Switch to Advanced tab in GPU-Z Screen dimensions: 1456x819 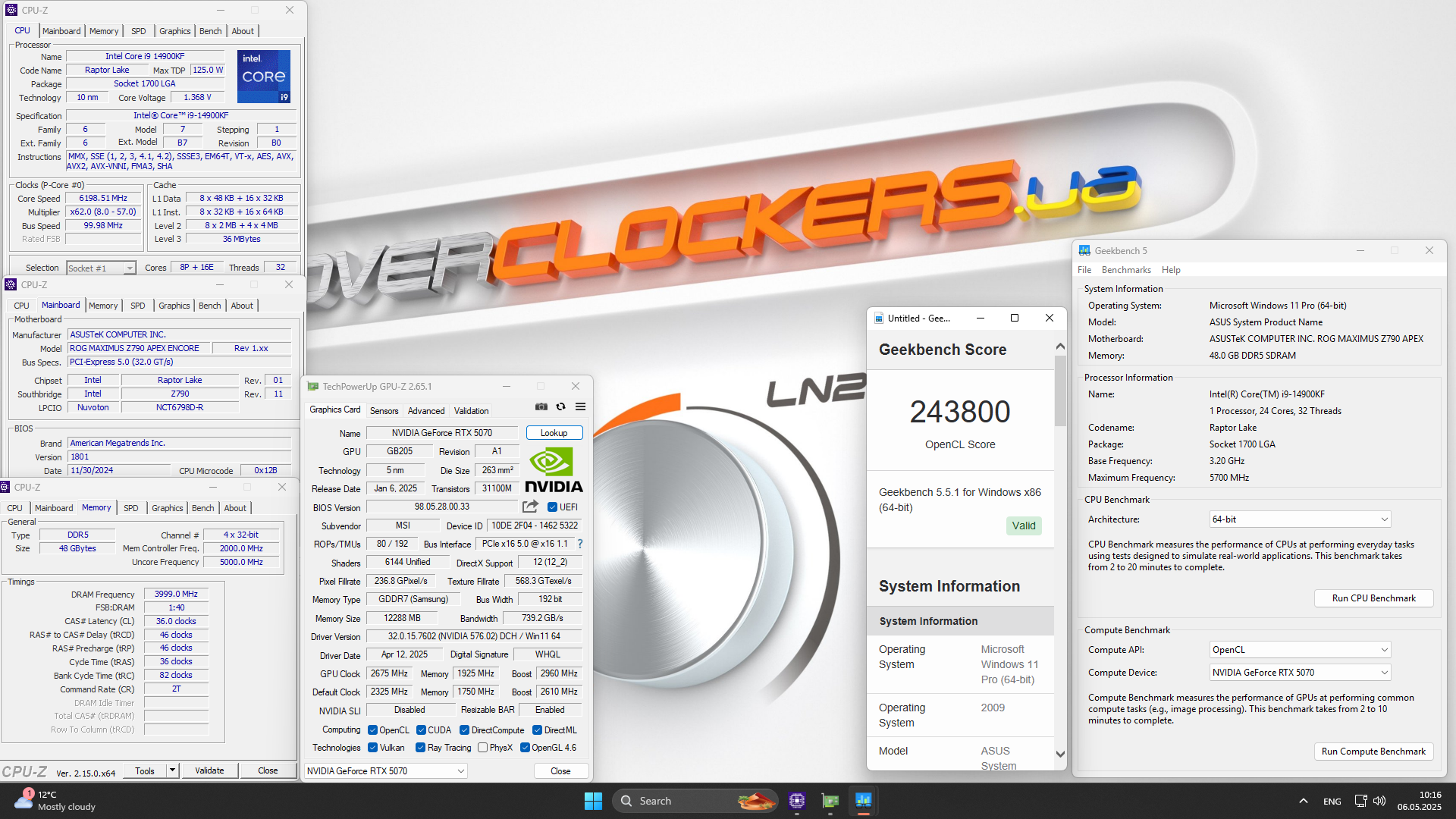pyautogui.click(x=426, y=411)
